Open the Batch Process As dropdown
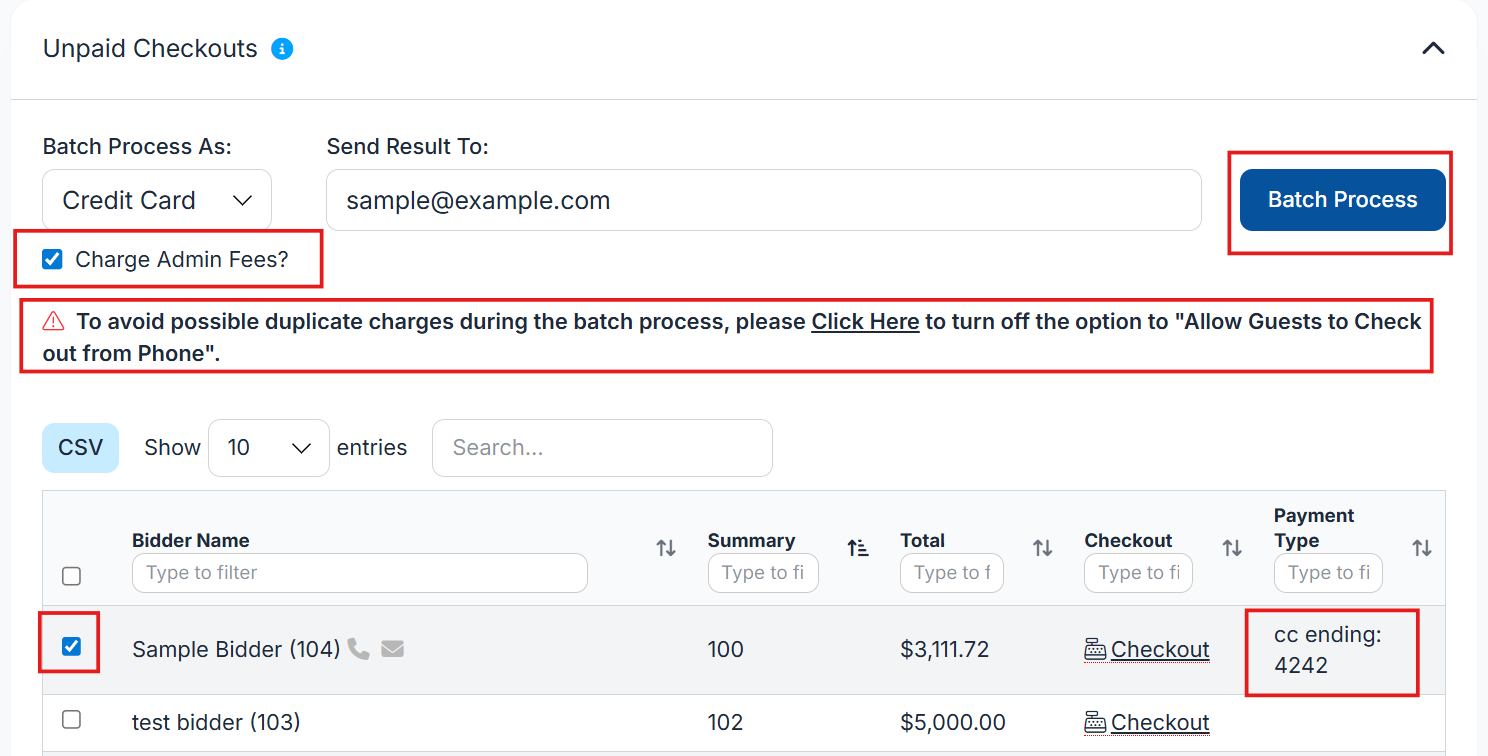Image resolution: width=1488 pixels, height=756 pixels. [157, 200]
